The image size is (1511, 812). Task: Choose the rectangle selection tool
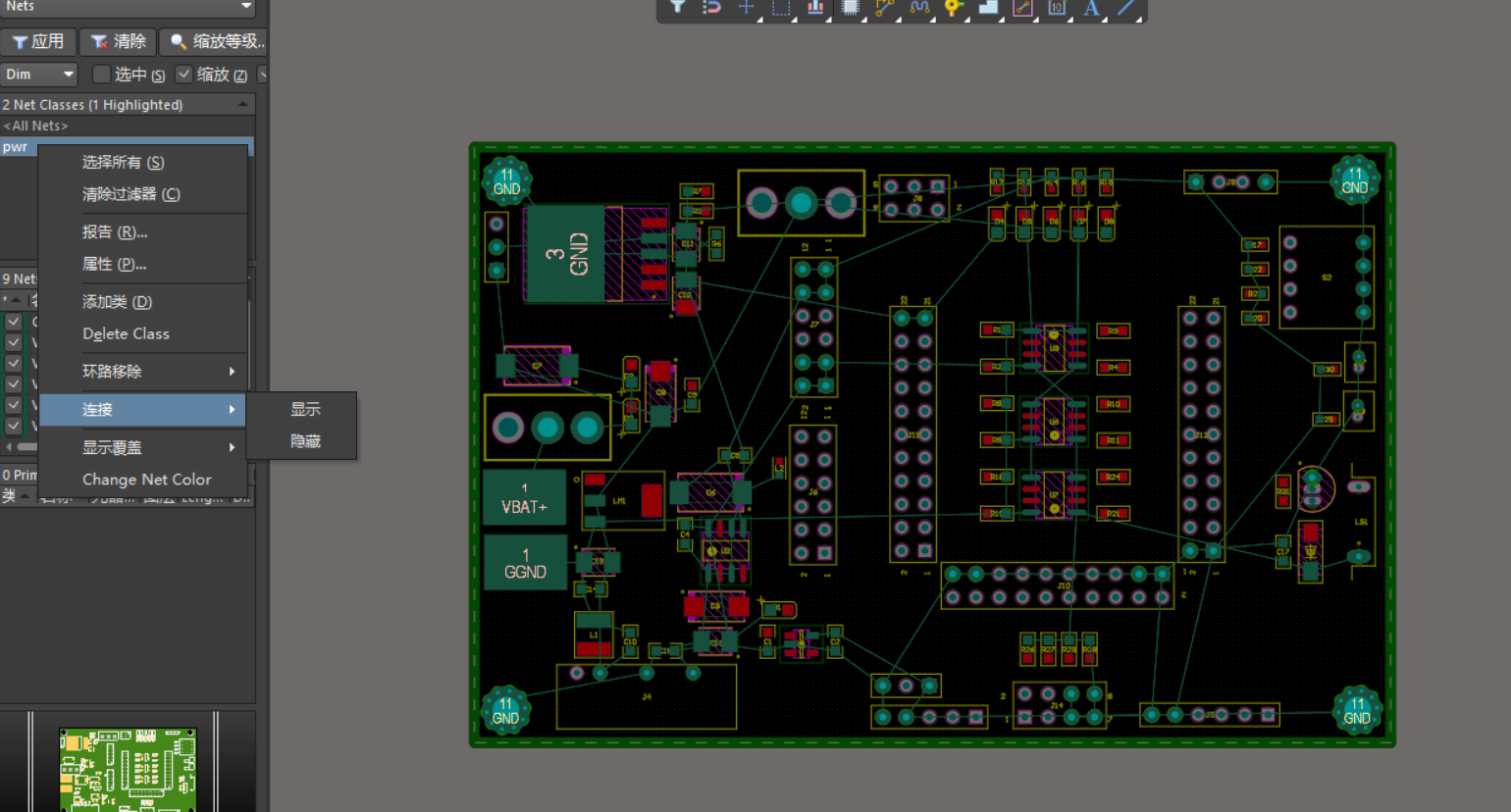(x=781, y=7)
